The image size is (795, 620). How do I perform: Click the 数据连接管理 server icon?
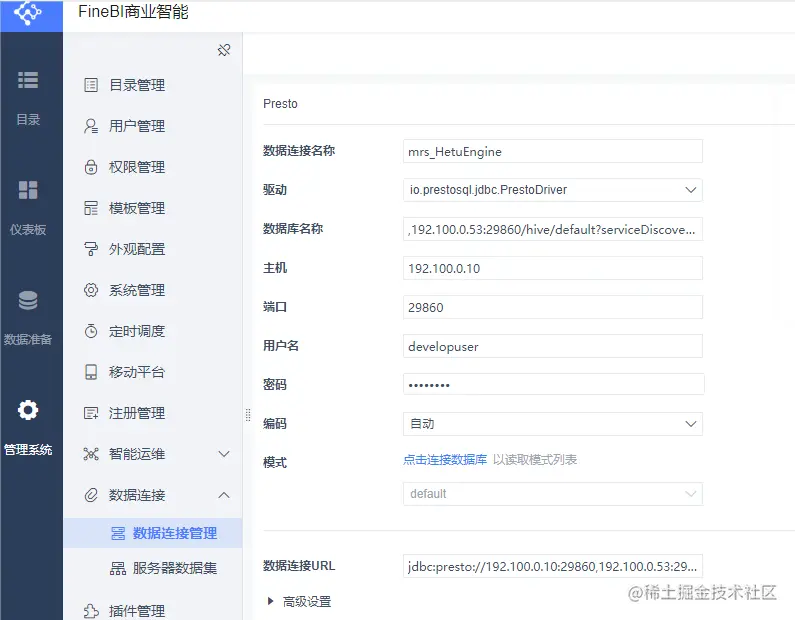tap(118, 533)
